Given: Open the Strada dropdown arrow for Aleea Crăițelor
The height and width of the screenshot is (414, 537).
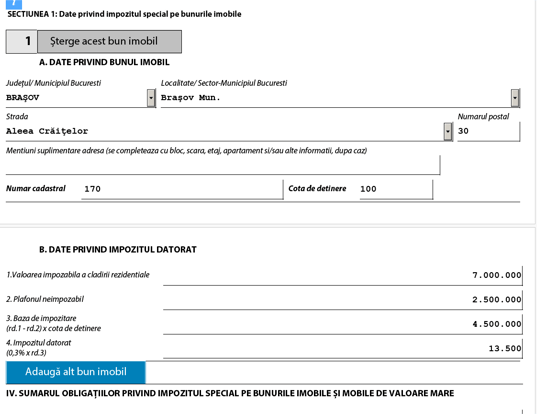Looking at the screenshot, I should [448, 131].
